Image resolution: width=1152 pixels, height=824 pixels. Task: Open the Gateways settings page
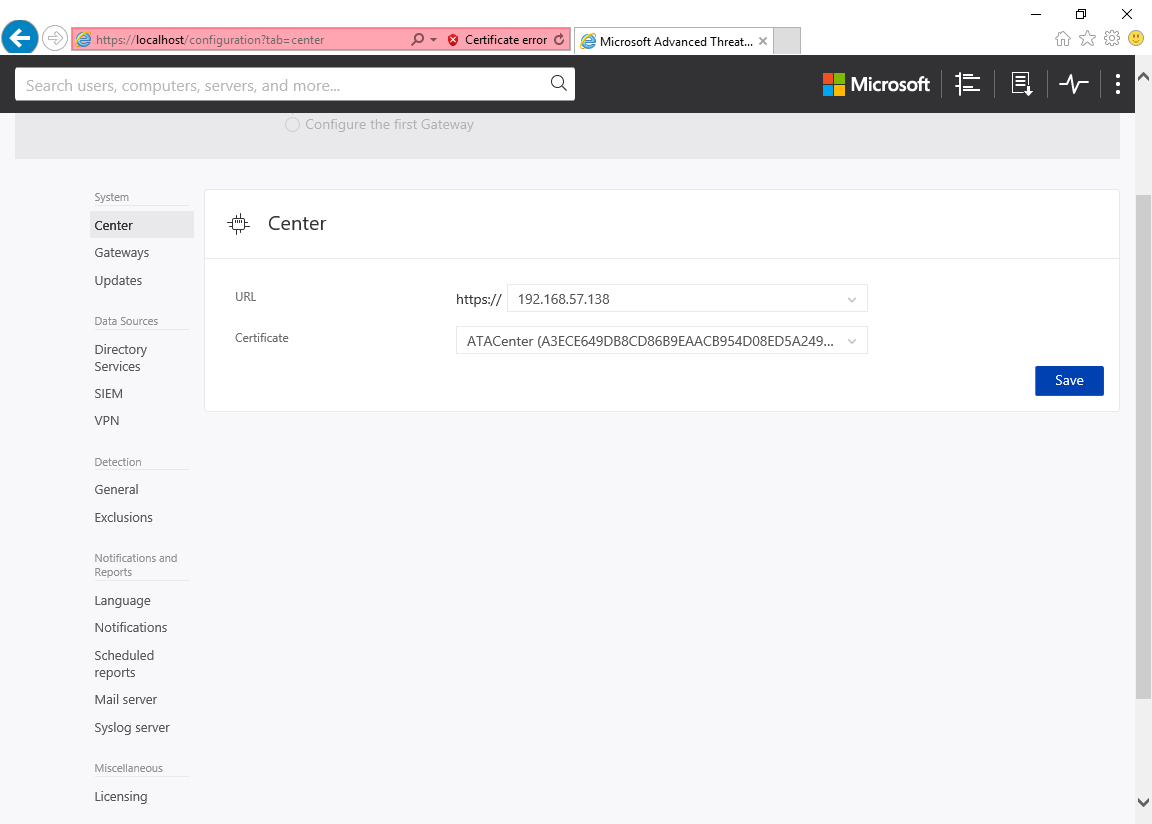[x=122, y=253]
